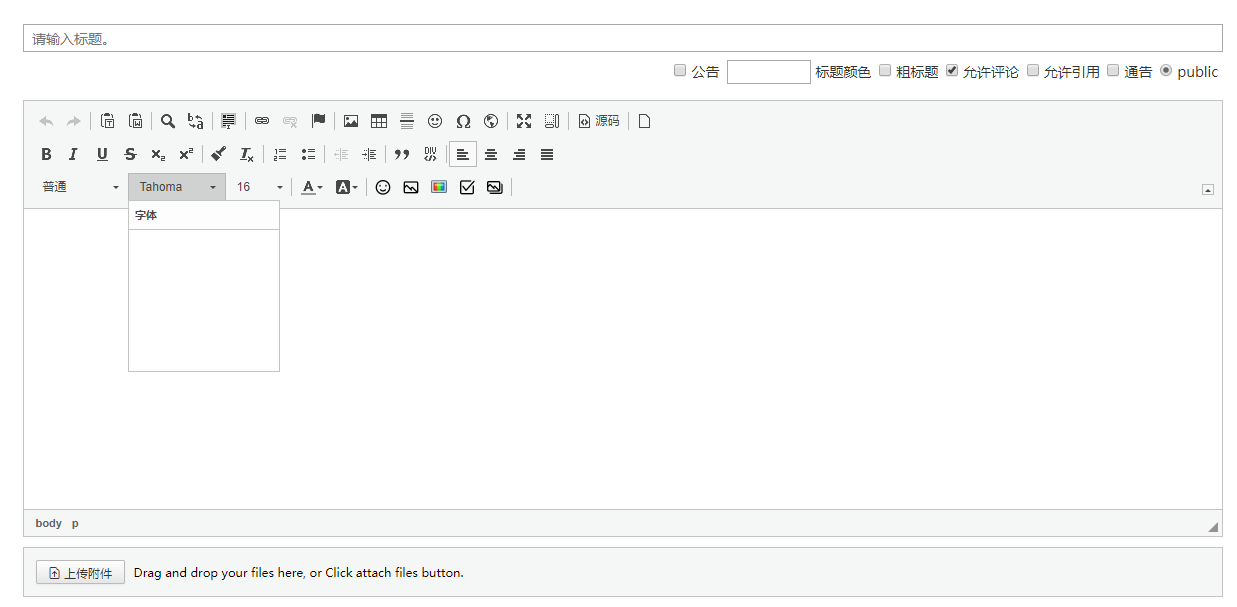
Task: Click the 标题颜色 title color input field
Action: pos(768,71)
